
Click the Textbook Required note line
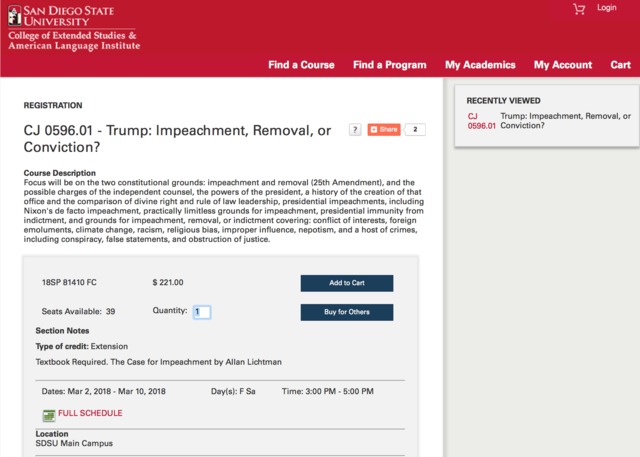tap(158, 362)
